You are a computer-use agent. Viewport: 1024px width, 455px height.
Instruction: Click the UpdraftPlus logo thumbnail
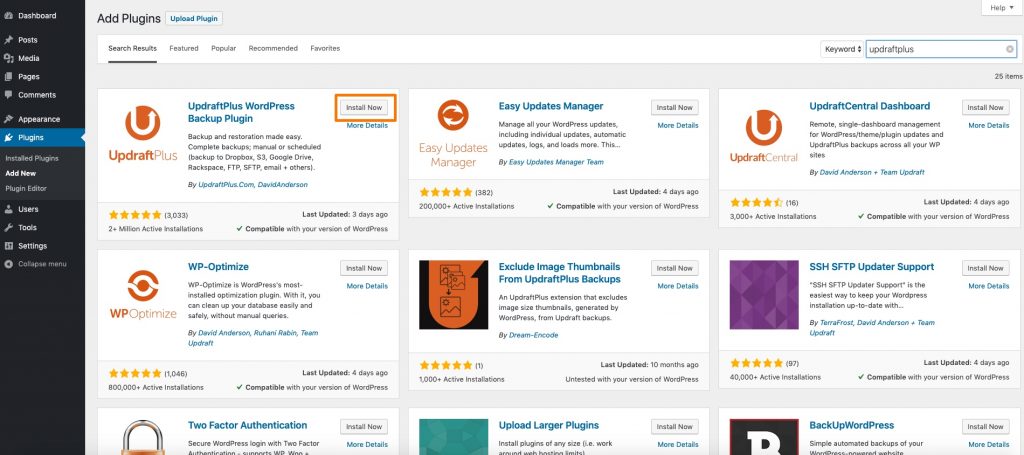pyautogui.click(x=142, y=134)
